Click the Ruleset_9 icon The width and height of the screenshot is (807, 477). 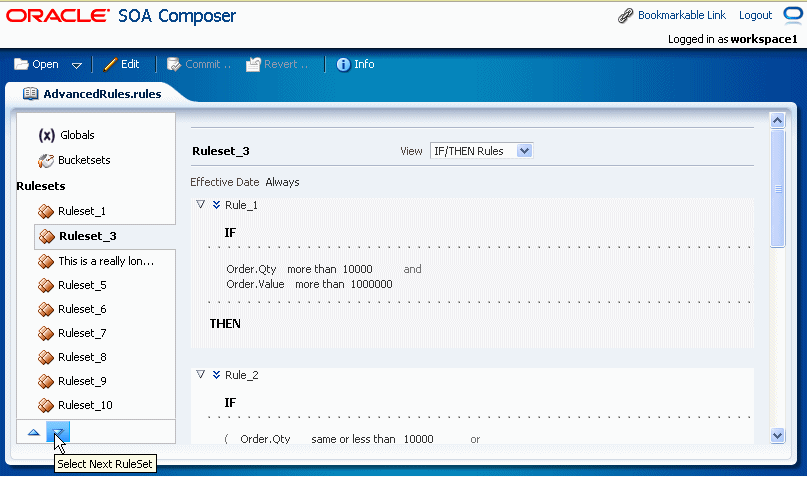[x=46, y=381]
